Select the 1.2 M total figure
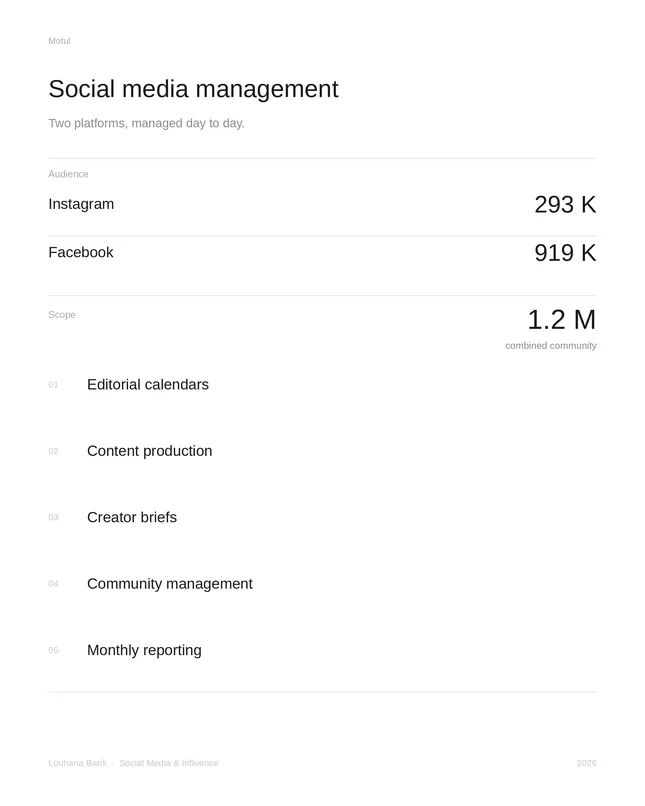The height and width of the screenshot is (806, 645). (x=562, y=320)
